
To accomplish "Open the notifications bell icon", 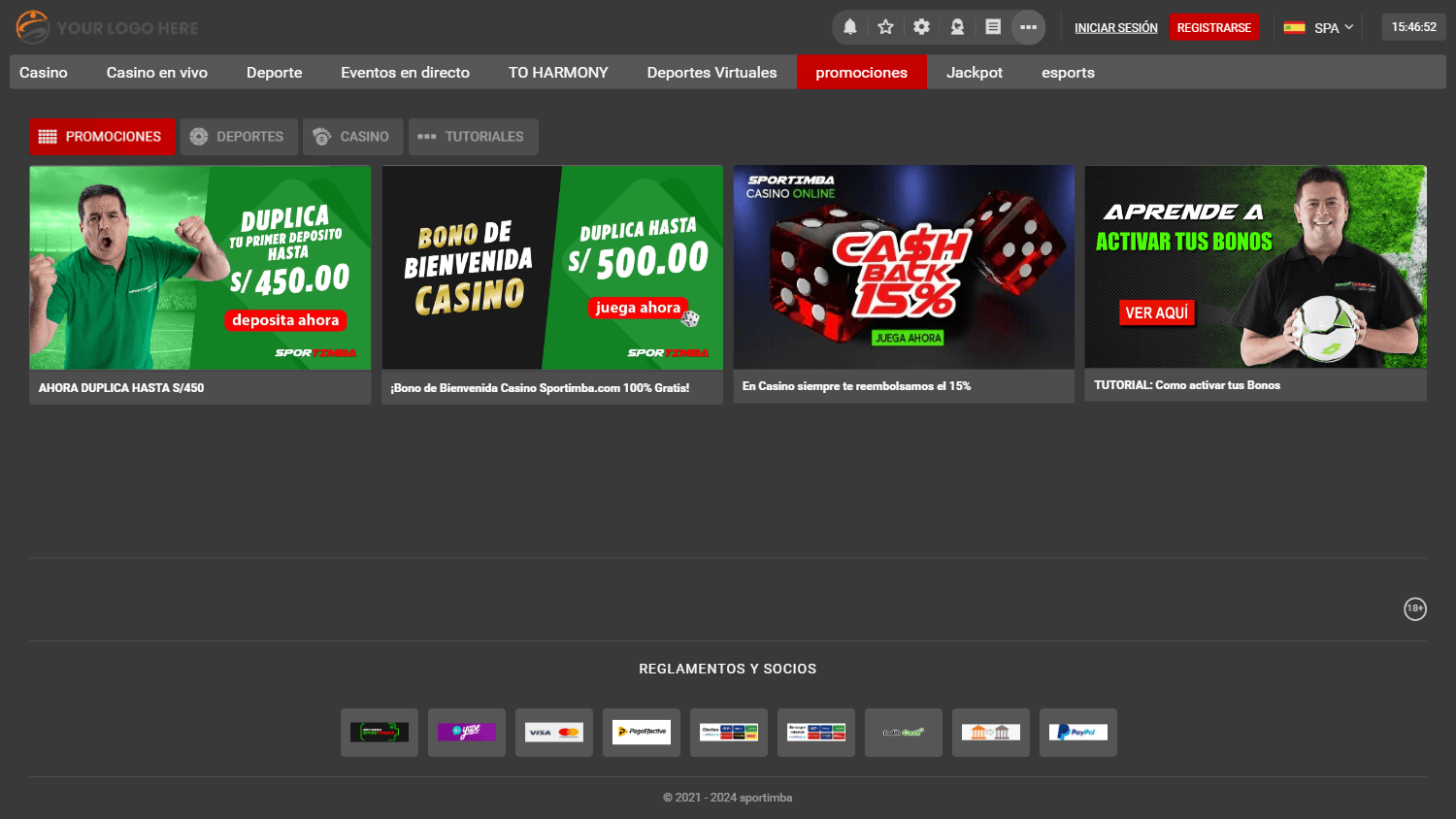I will (850, 27).
